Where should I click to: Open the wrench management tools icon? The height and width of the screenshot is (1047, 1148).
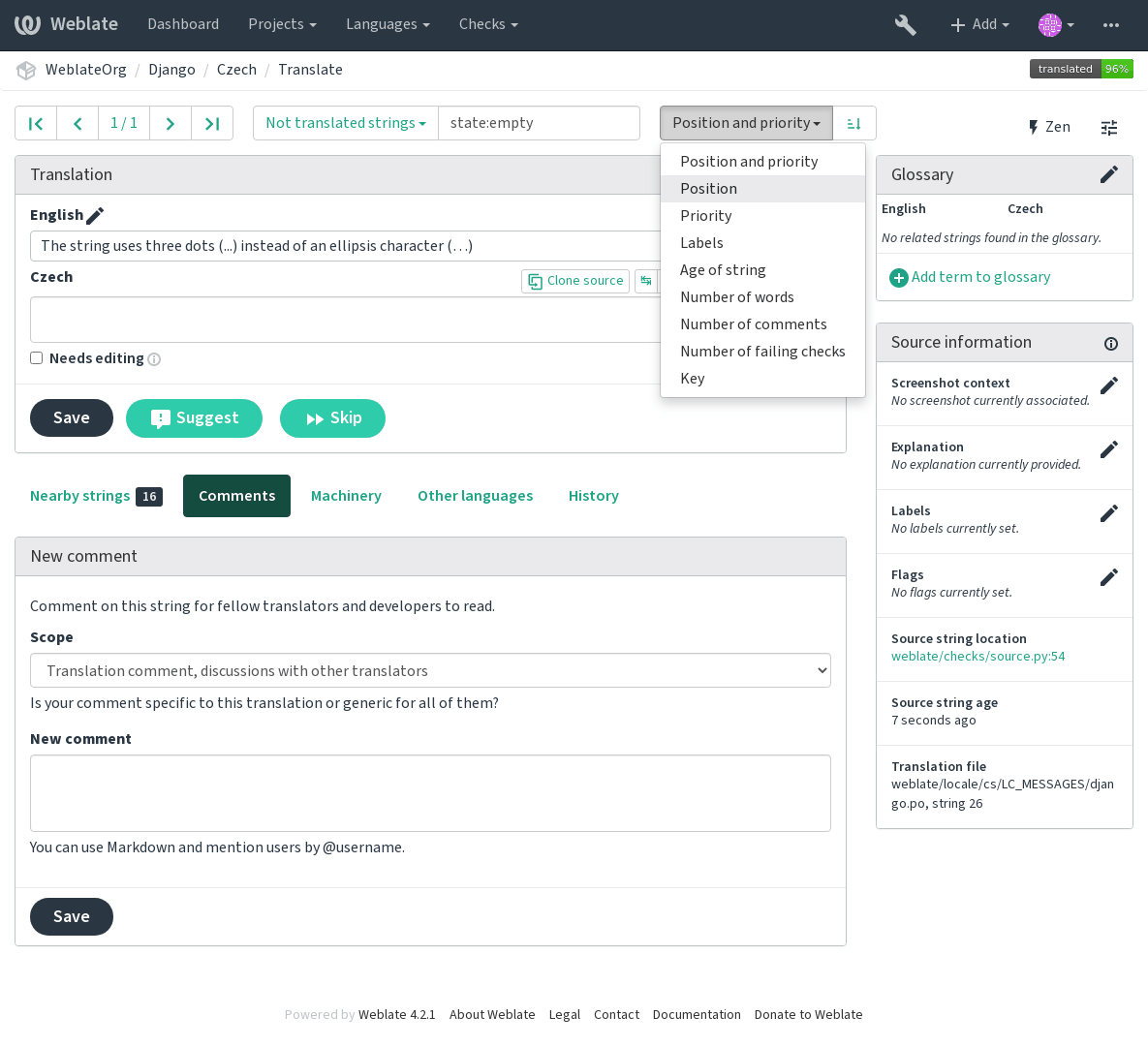905,25
